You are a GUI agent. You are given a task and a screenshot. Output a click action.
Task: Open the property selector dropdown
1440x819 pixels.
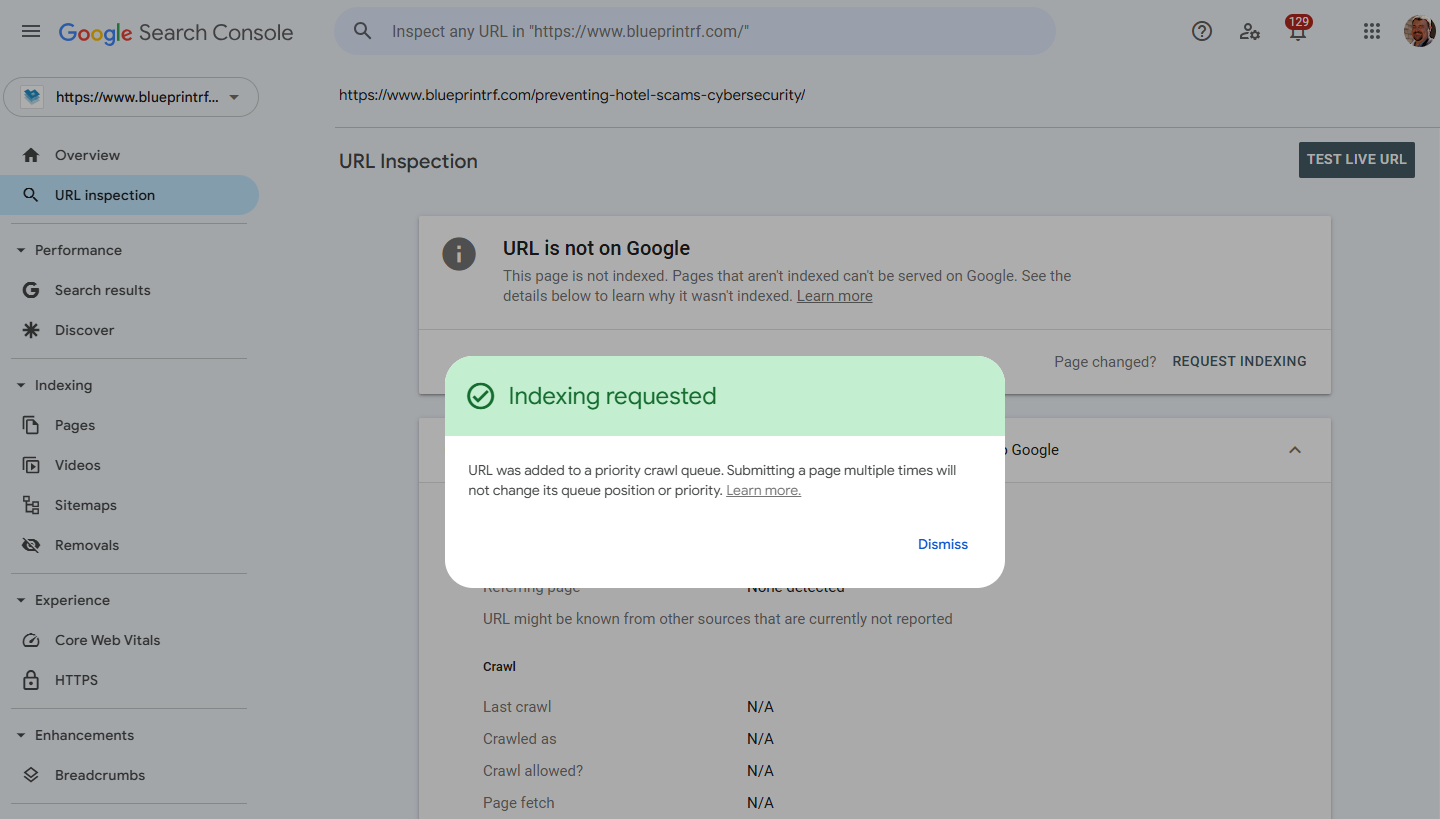pos(131,97)
